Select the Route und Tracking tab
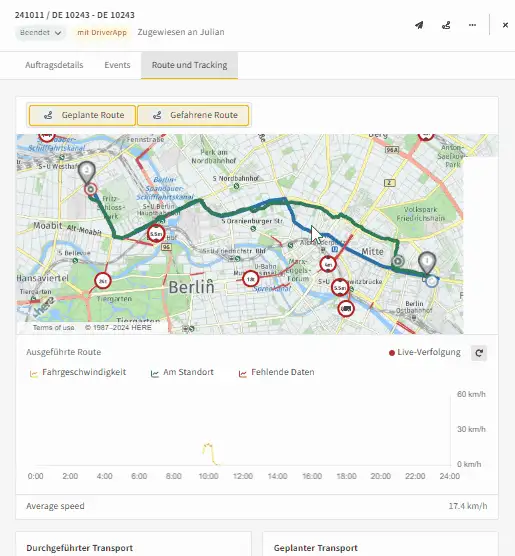This screenshot has width=515, height=556. tap(189, 65)
